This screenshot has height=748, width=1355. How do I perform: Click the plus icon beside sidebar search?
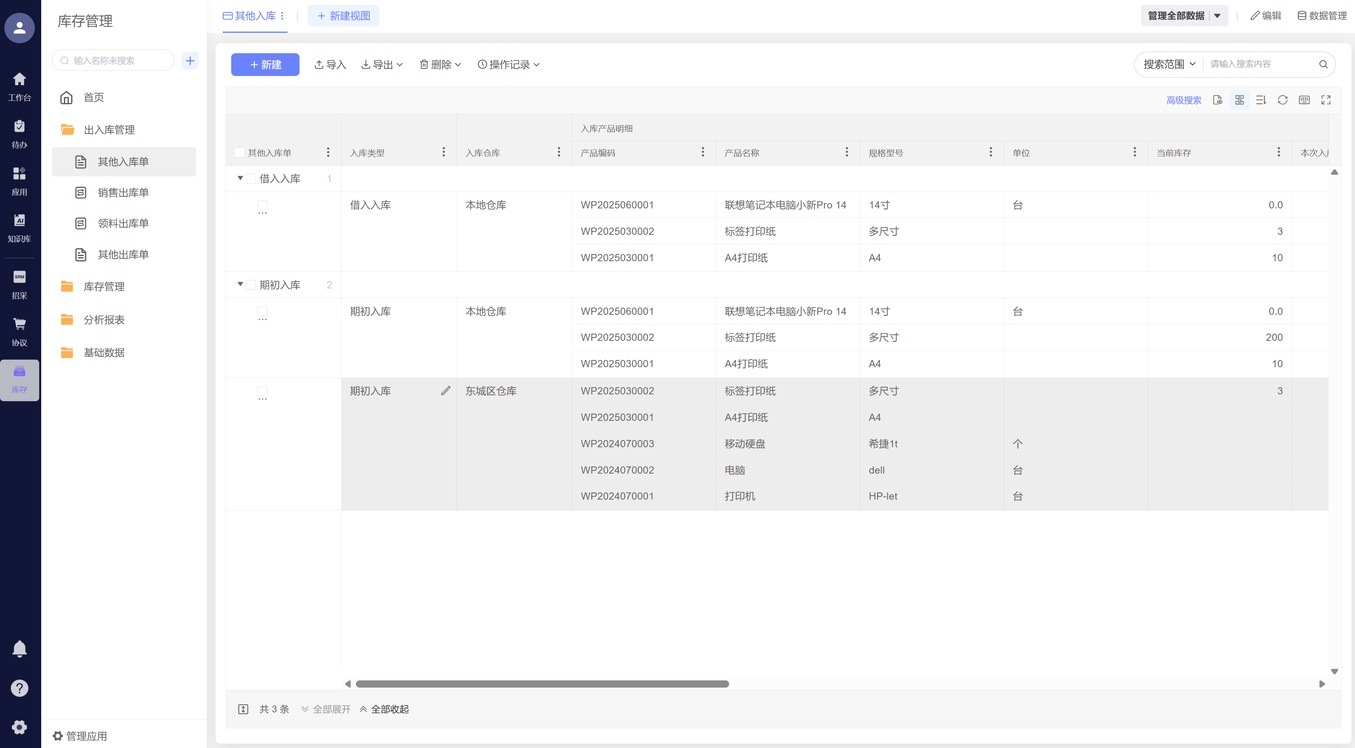[190, 61]
